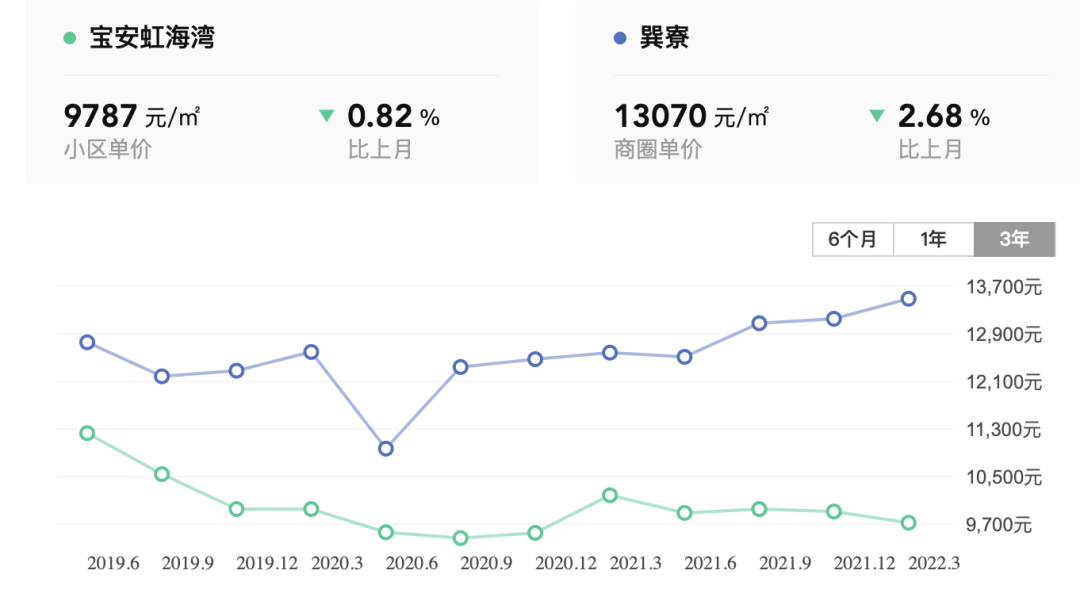Screen dimensions: 1080x601
Task: Click the green data point above 2019.9
Action: pos(162,474)
